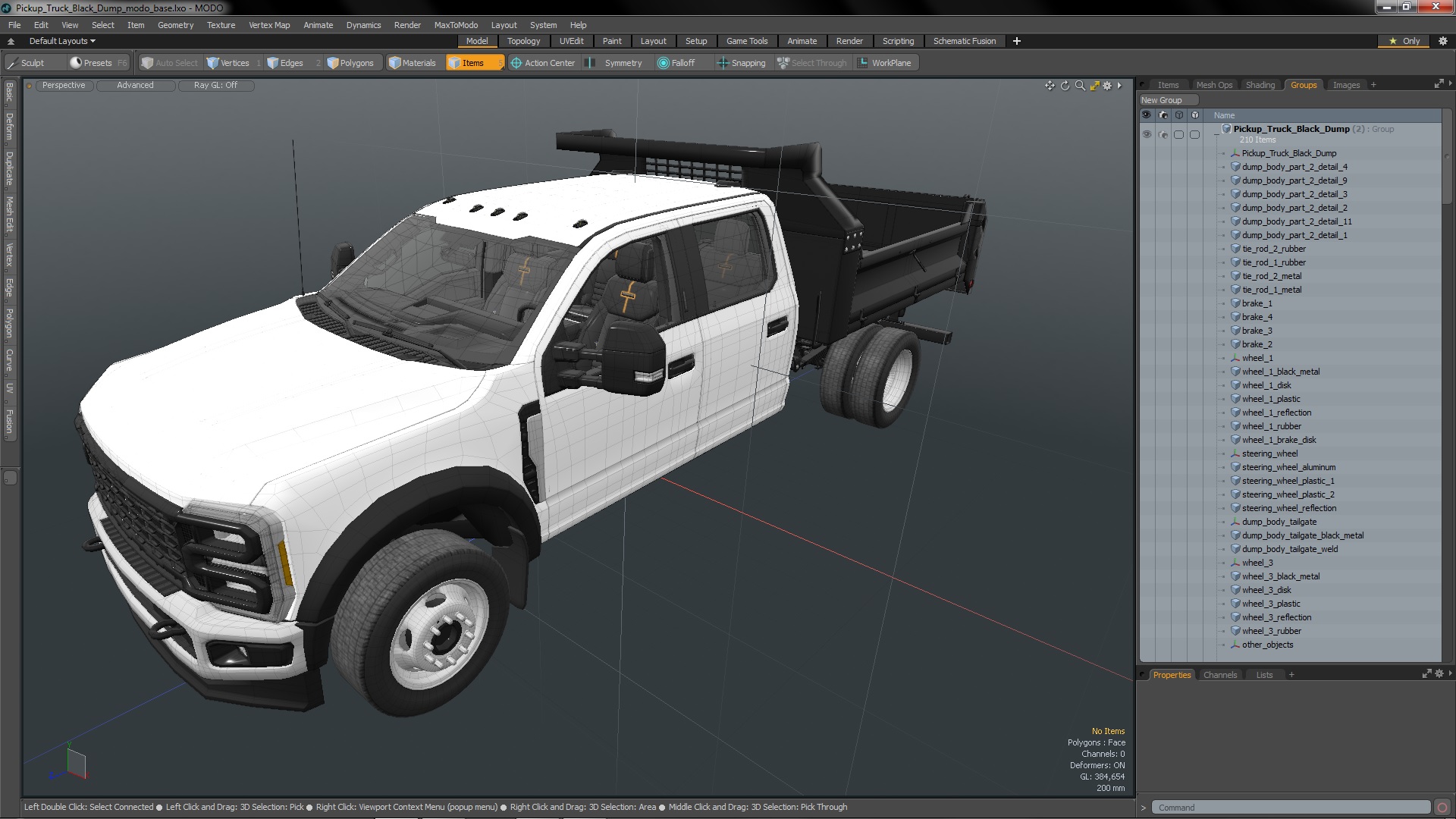1456x819 pixels.
Task: Click the Auto Select button
Action: point(168,62)
